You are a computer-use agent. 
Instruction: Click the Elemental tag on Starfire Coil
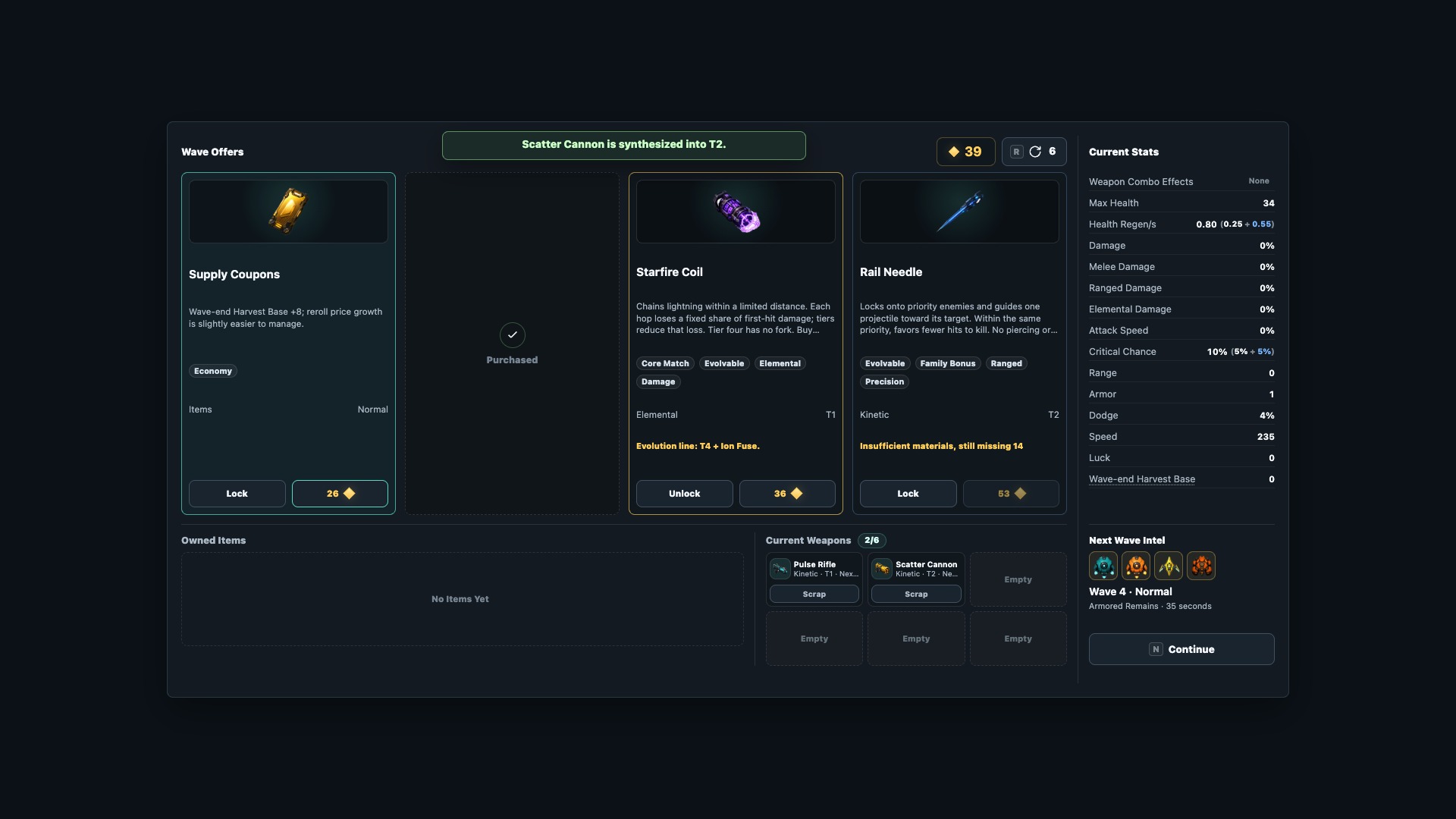[x=780, y=363]
